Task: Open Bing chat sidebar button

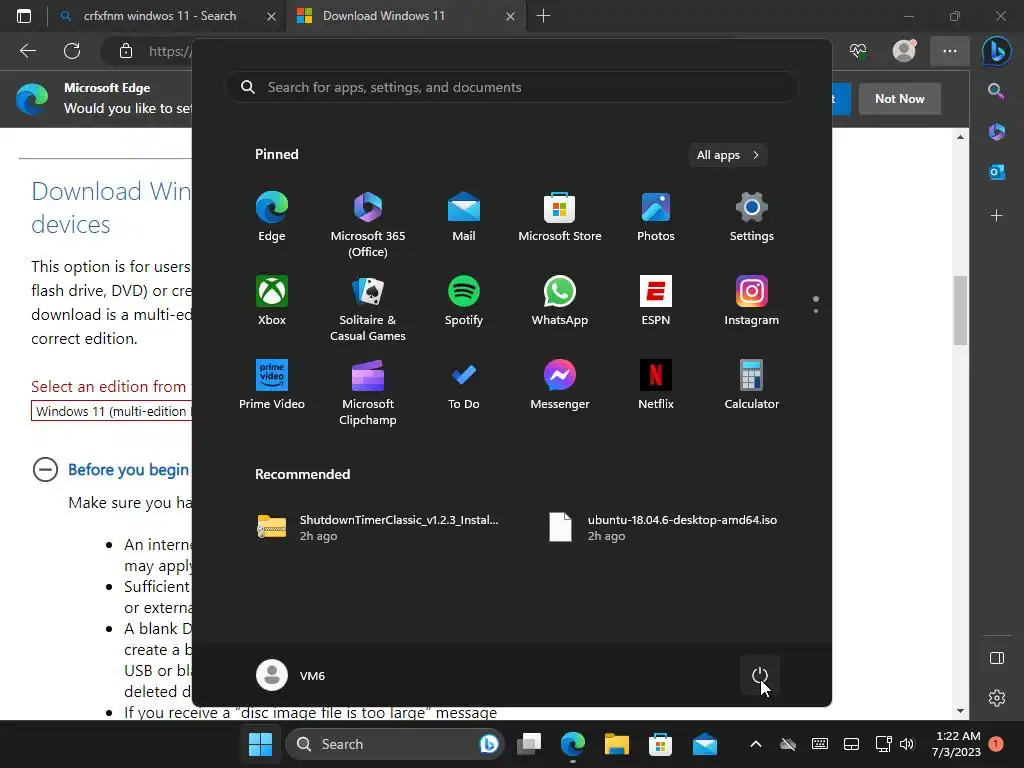Action: (997, 51)
